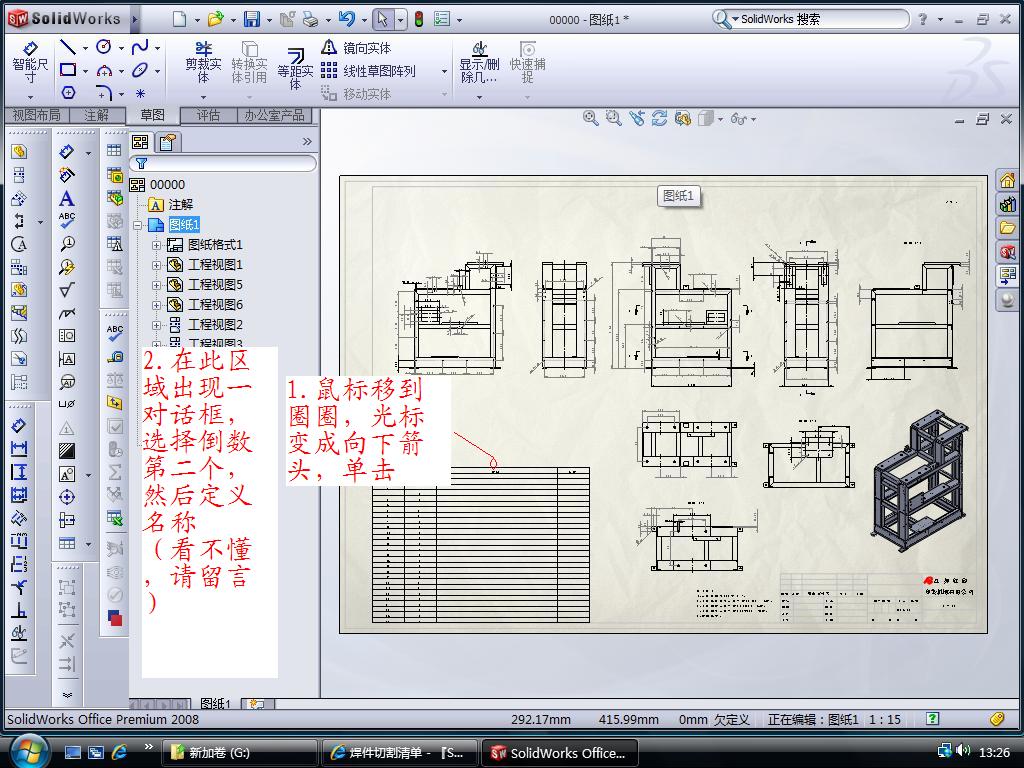This screenshot has height=768, width=1024.
Task: Select the Surface Finish symbol tool
Action: point(67,289)
